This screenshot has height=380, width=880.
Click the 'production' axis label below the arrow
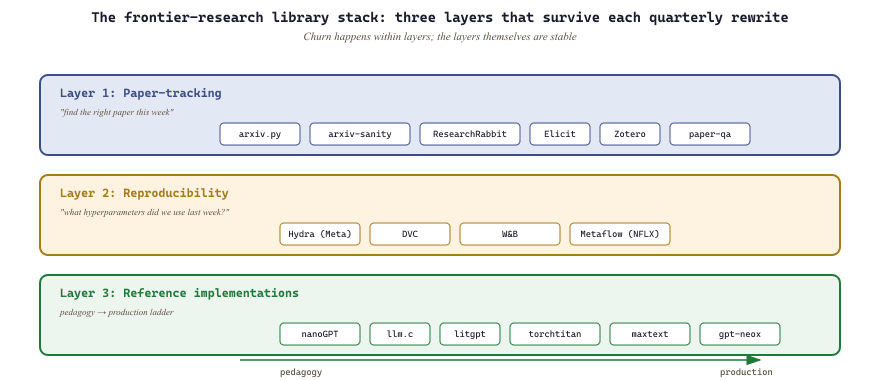point(746,372)
